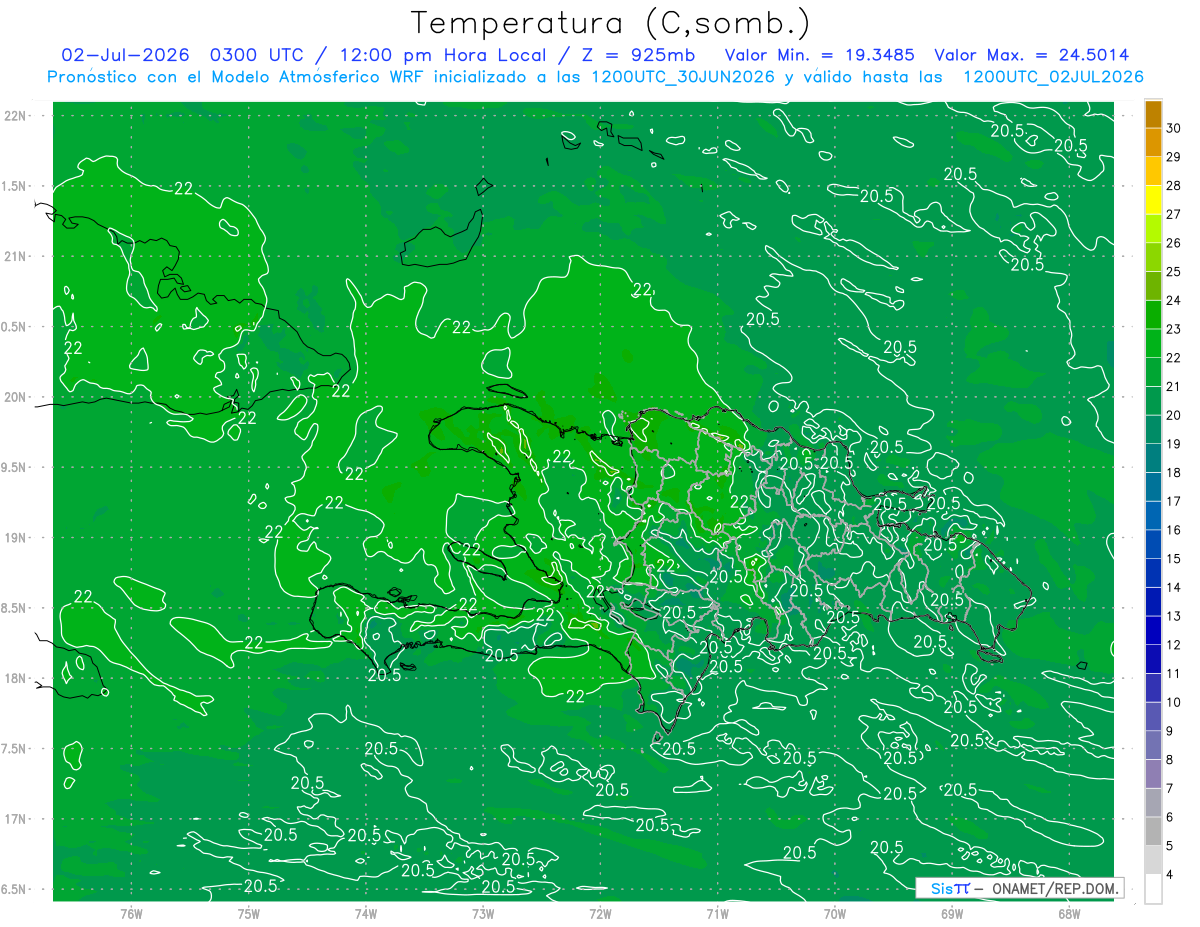1200x927 pixels.
Task: Click the '18' value on the color scale
Action: pos(1174,472)
